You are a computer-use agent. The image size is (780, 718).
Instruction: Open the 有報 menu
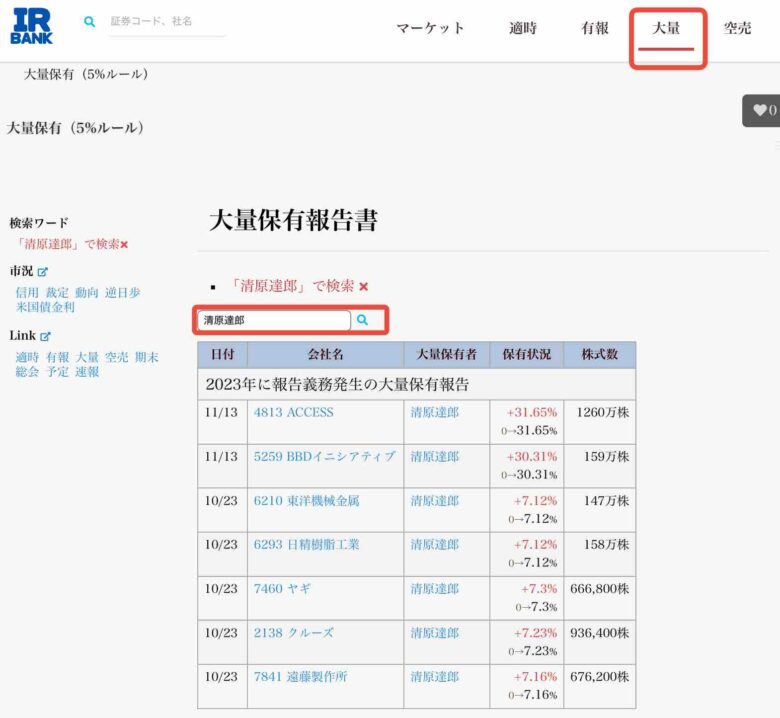click(595, 28)
